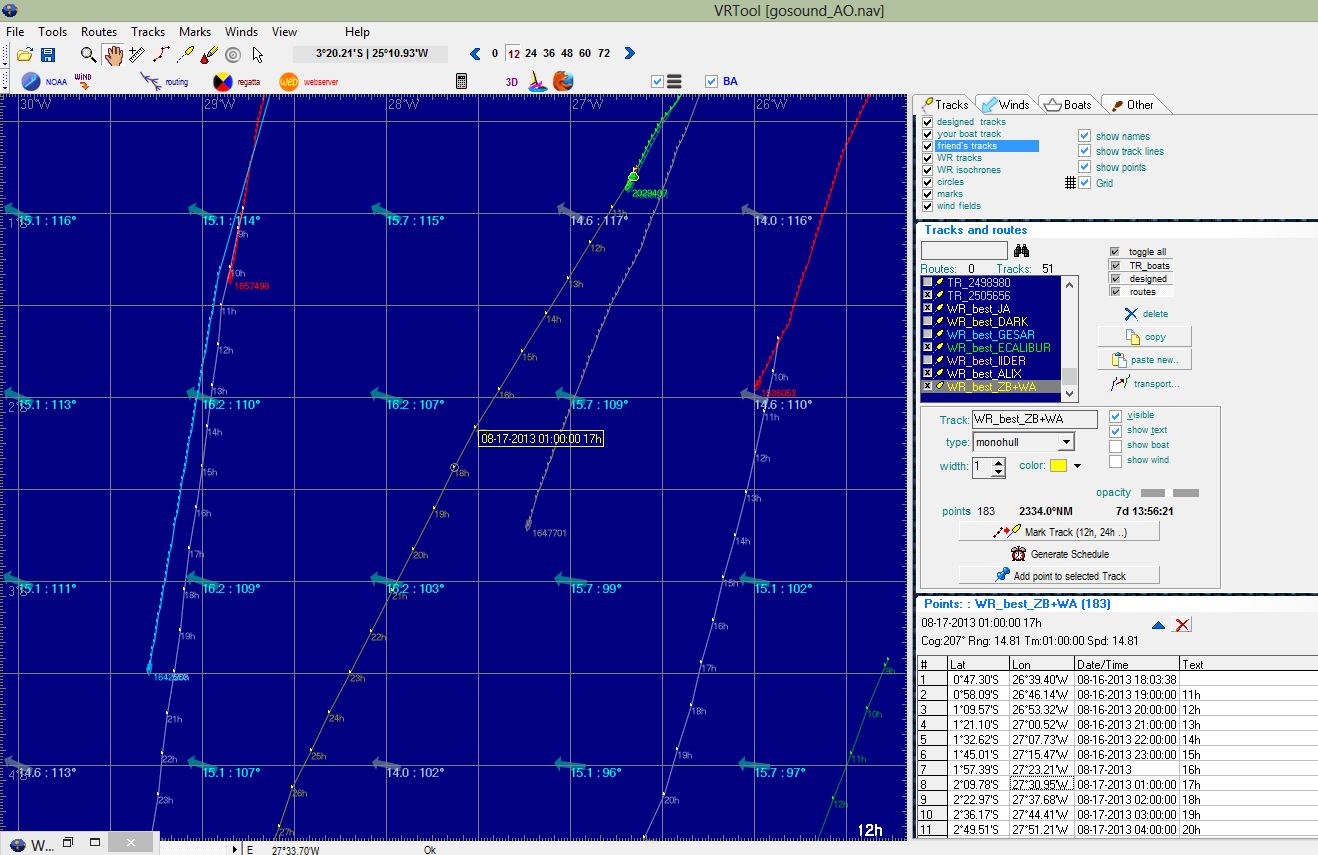Uncheck show track lines
The image size is (1318, 855).
(x=1084, y=151)
